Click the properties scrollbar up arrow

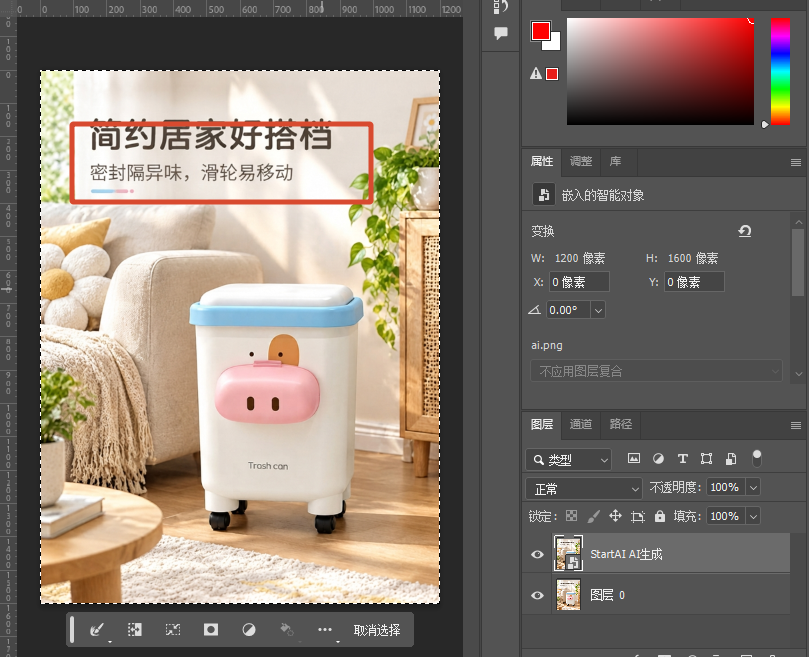point(798,222)
